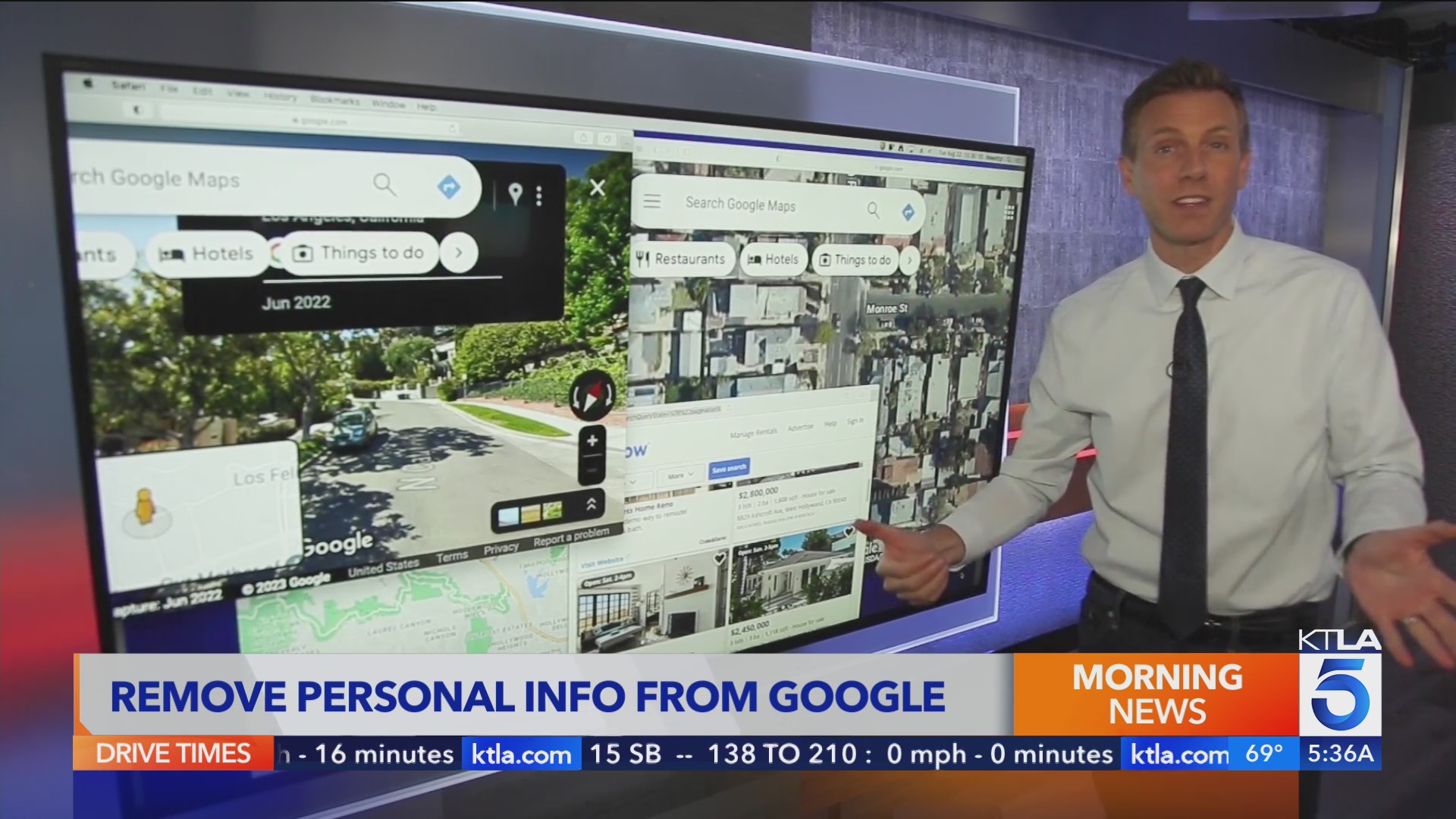Image resolution: width=1456 pixels, height=819 pixels.
Task: Open the View menu in the menu bar
Action: [237, 93]
